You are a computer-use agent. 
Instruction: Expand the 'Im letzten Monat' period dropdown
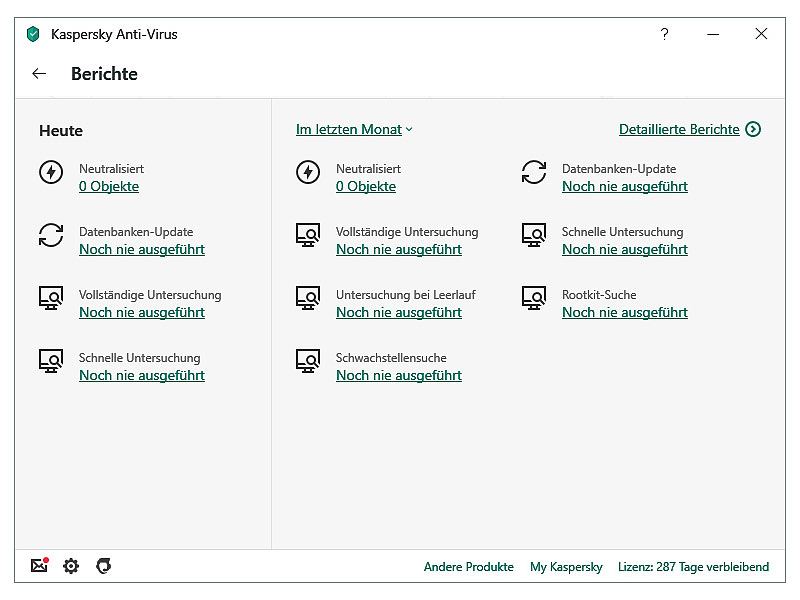pos(354,130)
